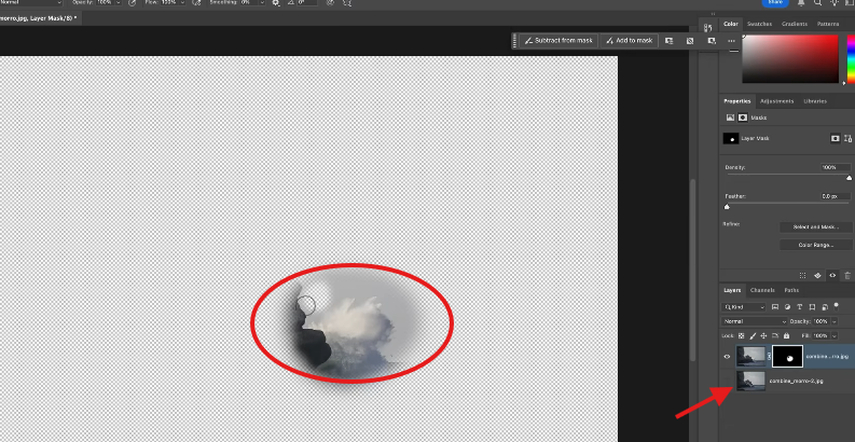Delete mask trash icon in Properties
This screenshot has height=442, width=855.
pos(847,276)
